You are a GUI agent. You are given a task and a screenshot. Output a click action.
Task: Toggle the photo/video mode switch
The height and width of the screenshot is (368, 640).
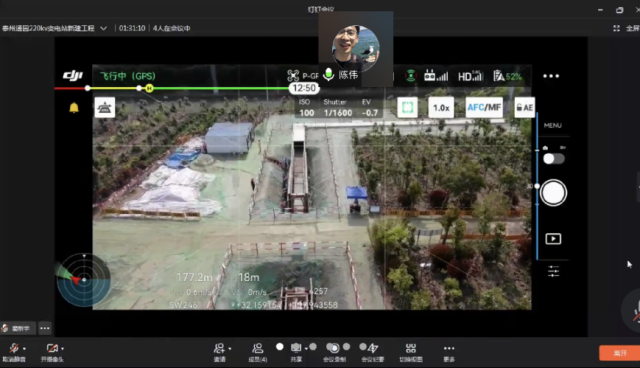coord(553,158)
